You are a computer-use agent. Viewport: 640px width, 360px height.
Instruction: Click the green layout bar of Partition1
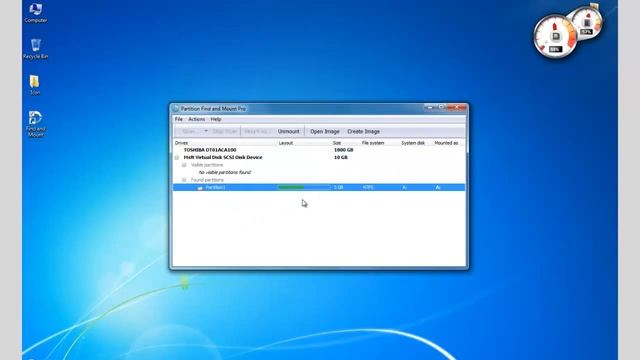(x=304, y=187)
